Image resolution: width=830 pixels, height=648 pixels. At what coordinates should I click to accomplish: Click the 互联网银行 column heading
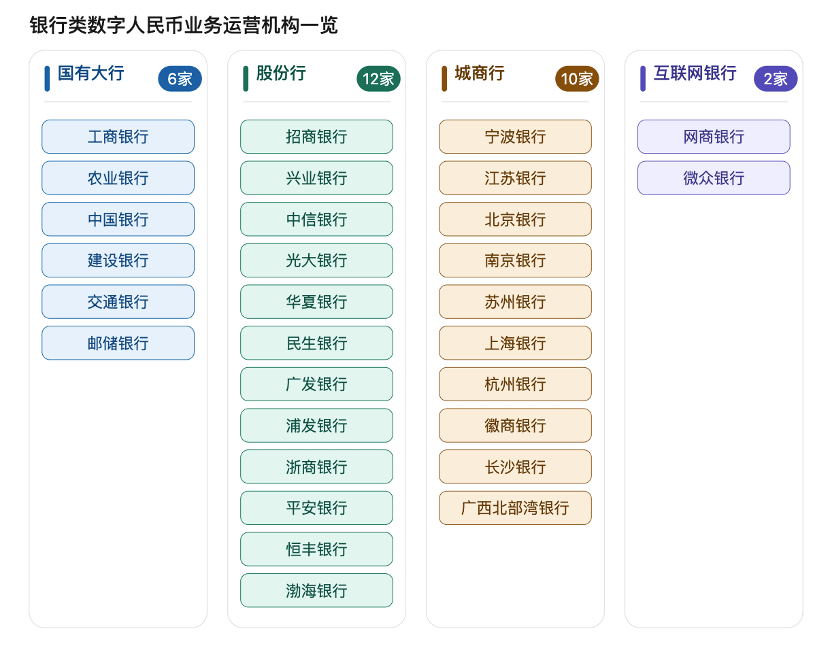click(695, 73)
